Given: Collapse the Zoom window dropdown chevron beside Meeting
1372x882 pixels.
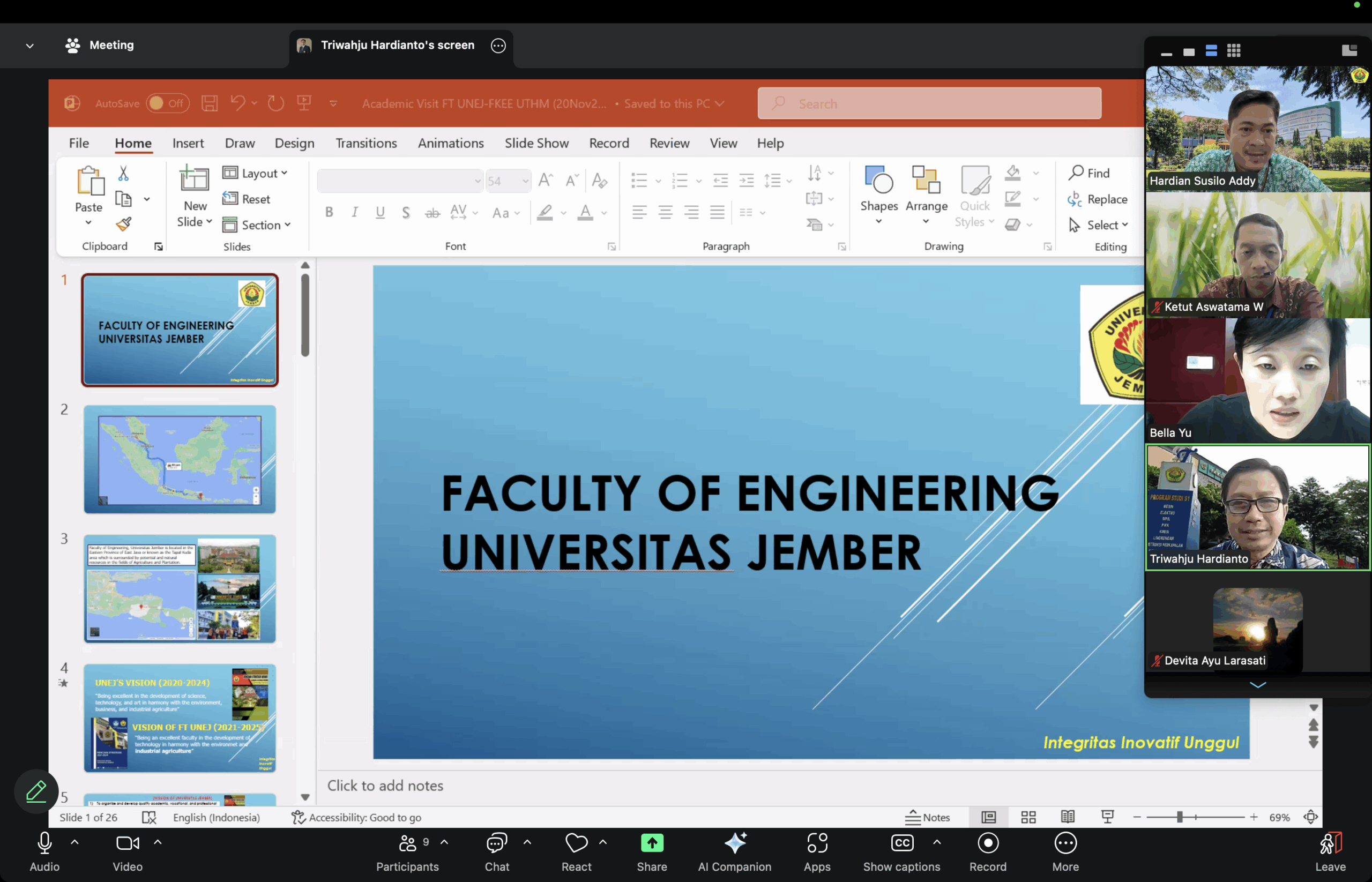Looking at the screenshot, I should [30, 45].
